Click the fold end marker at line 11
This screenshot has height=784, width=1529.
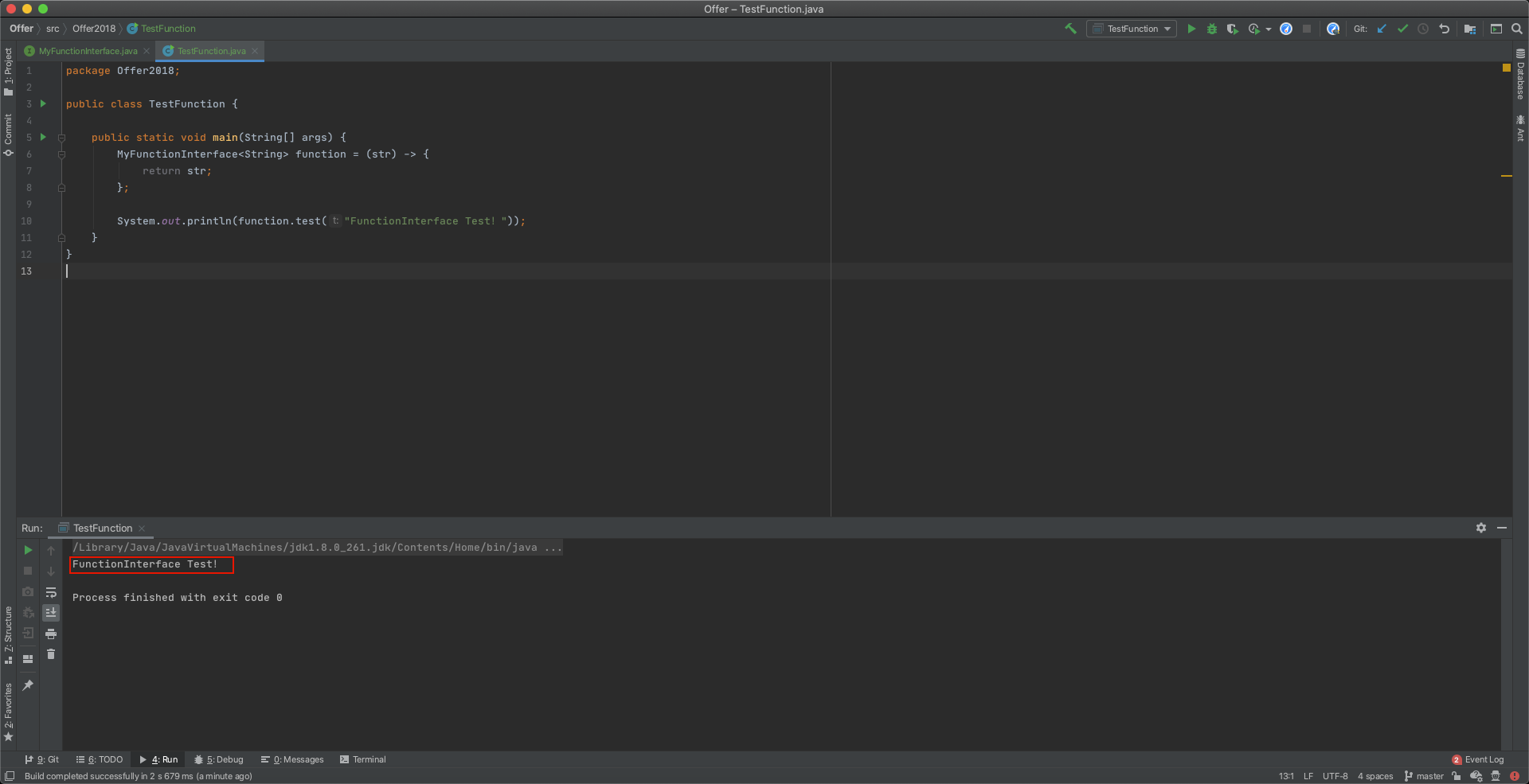[61, 238]
